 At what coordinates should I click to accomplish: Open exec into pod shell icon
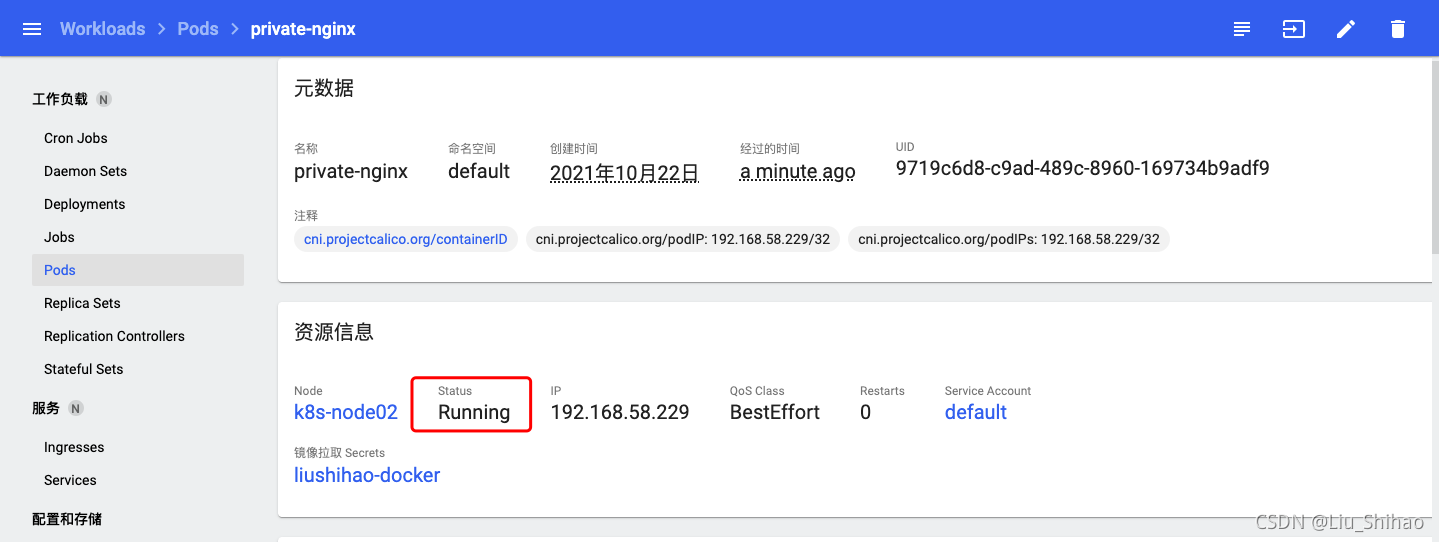[1294, 29]
